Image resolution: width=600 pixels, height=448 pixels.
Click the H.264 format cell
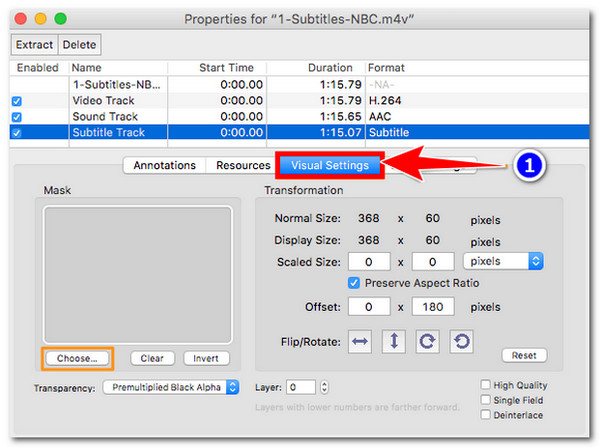[x=385, y=101]
